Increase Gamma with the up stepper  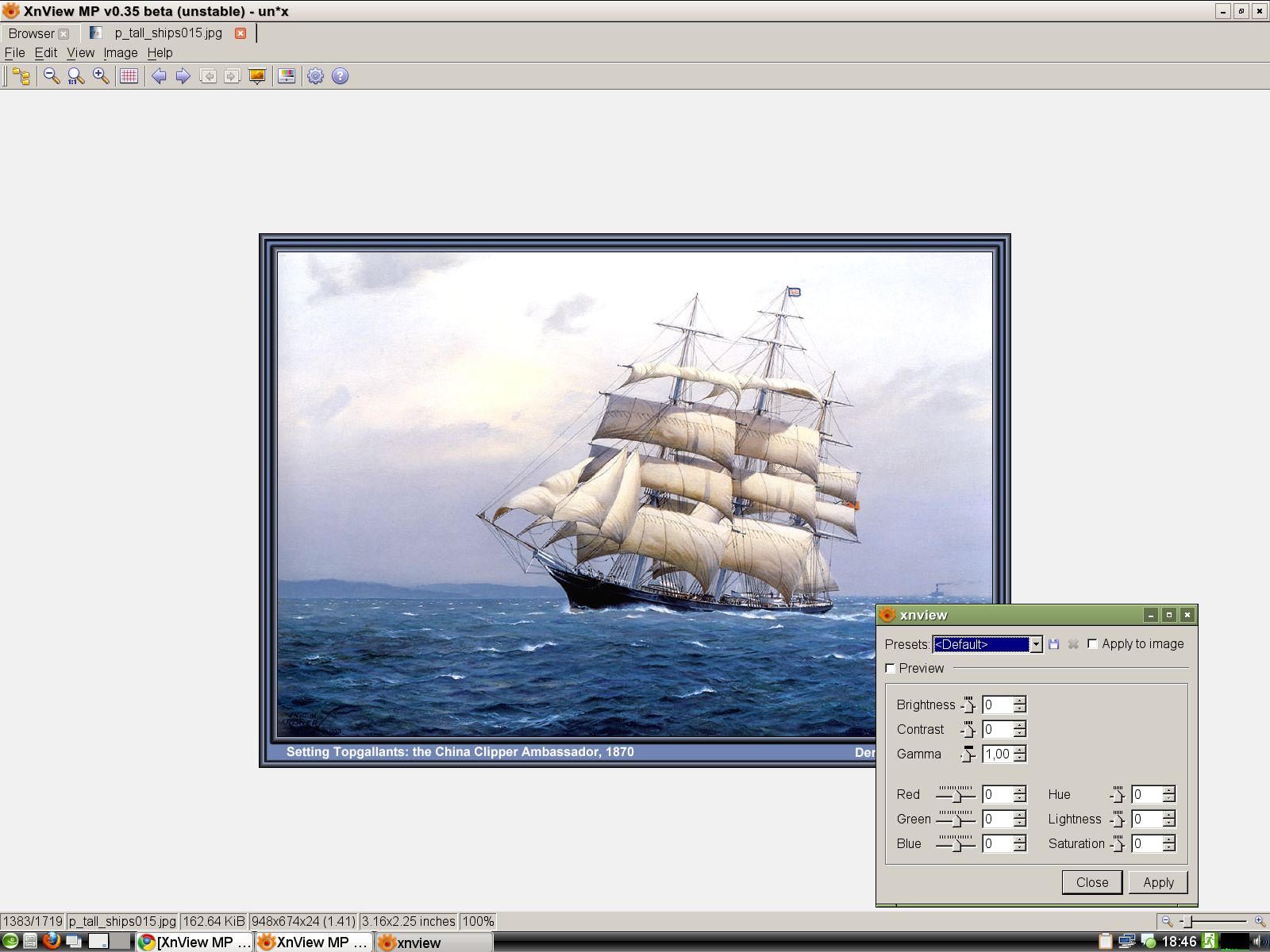1020,750
